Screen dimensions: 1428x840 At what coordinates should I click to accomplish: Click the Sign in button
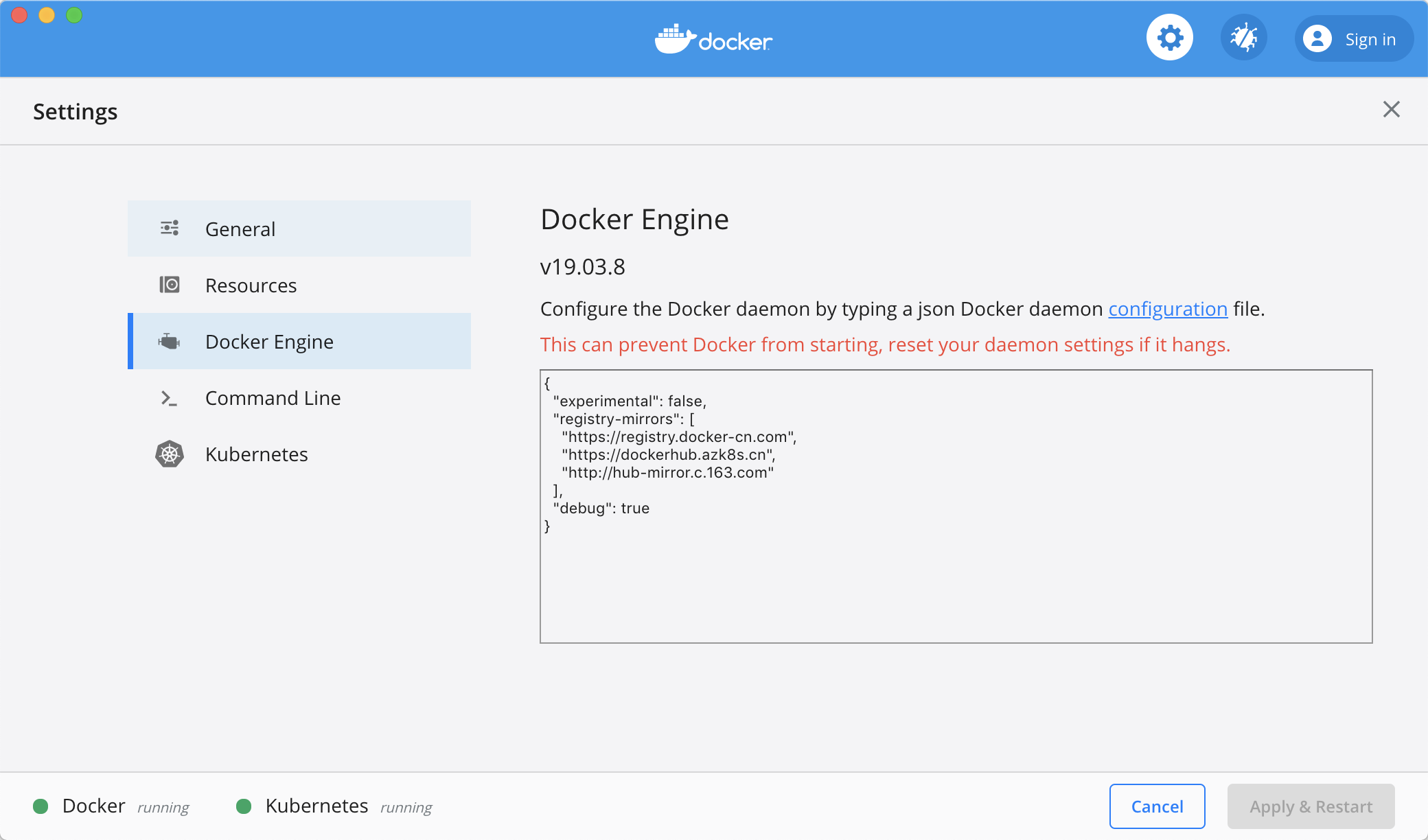click(1355, 38)
